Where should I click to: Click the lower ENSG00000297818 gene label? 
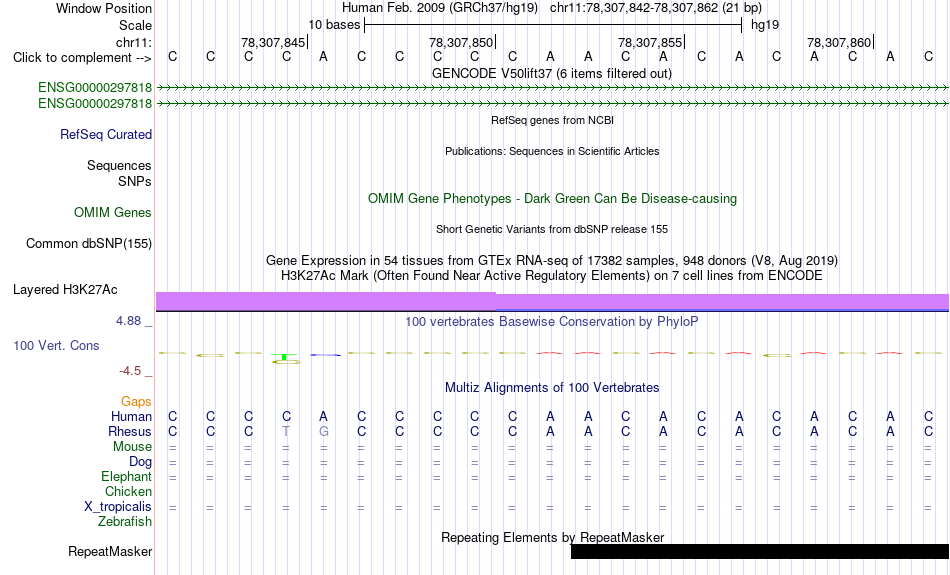95,104
